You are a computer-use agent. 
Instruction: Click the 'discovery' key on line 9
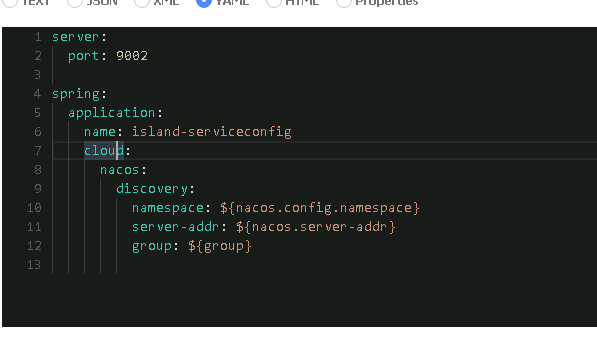coord(152,189)
